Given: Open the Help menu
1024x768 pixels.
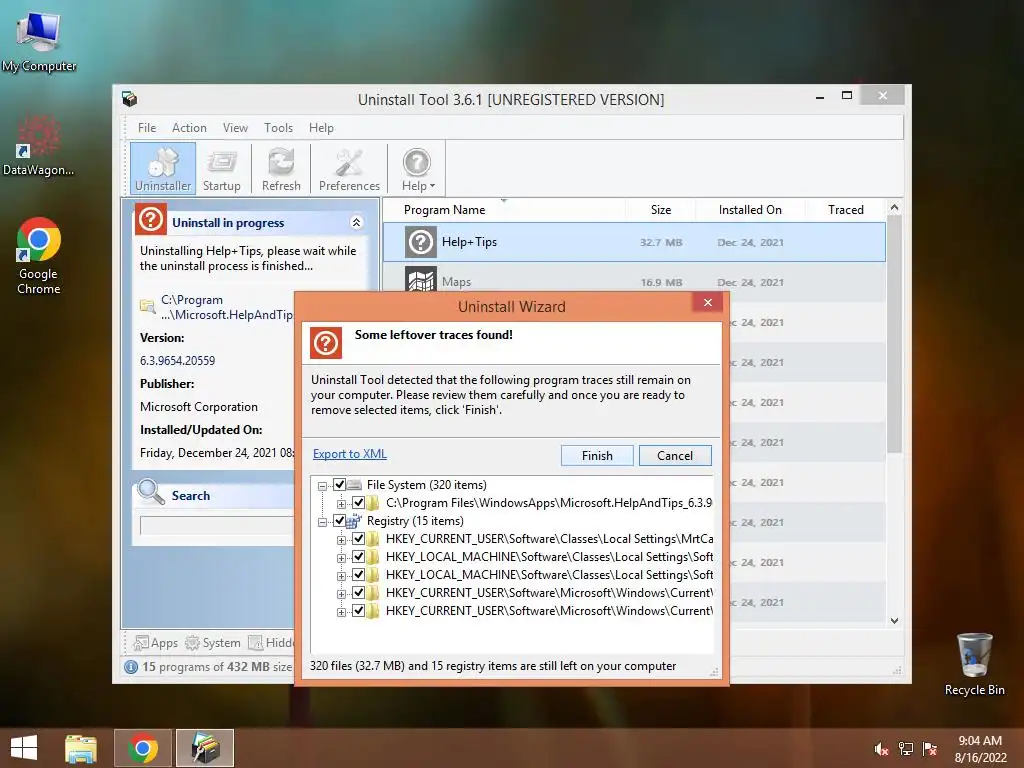Looking at the screenshot, I should coord(321,127).
